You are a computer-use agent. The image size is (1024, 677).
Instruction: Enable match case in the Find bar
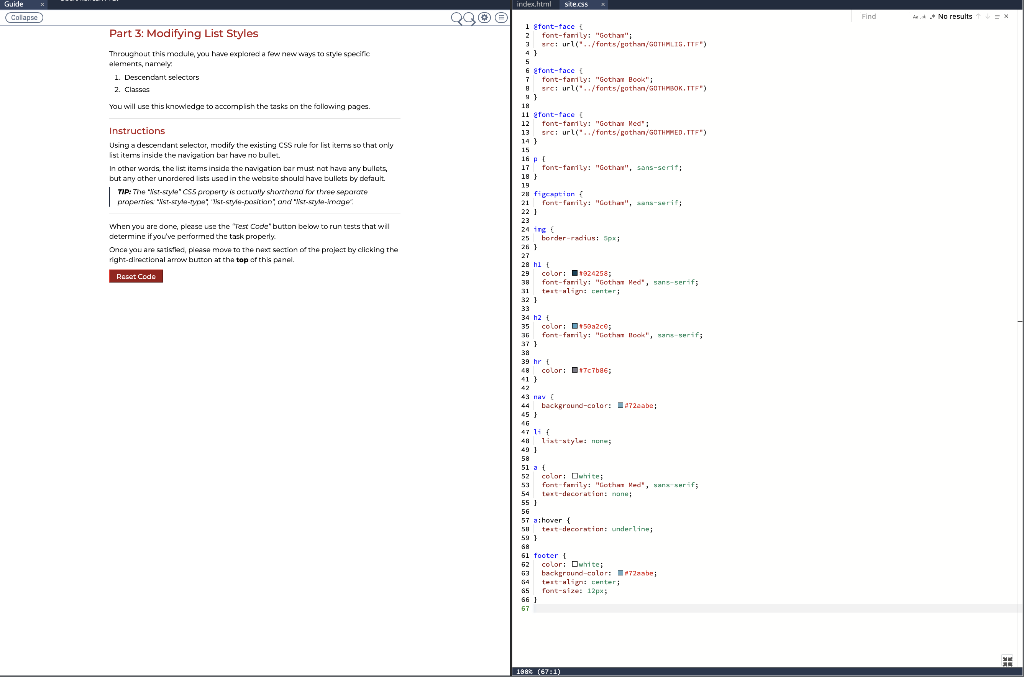coord(914,17)
